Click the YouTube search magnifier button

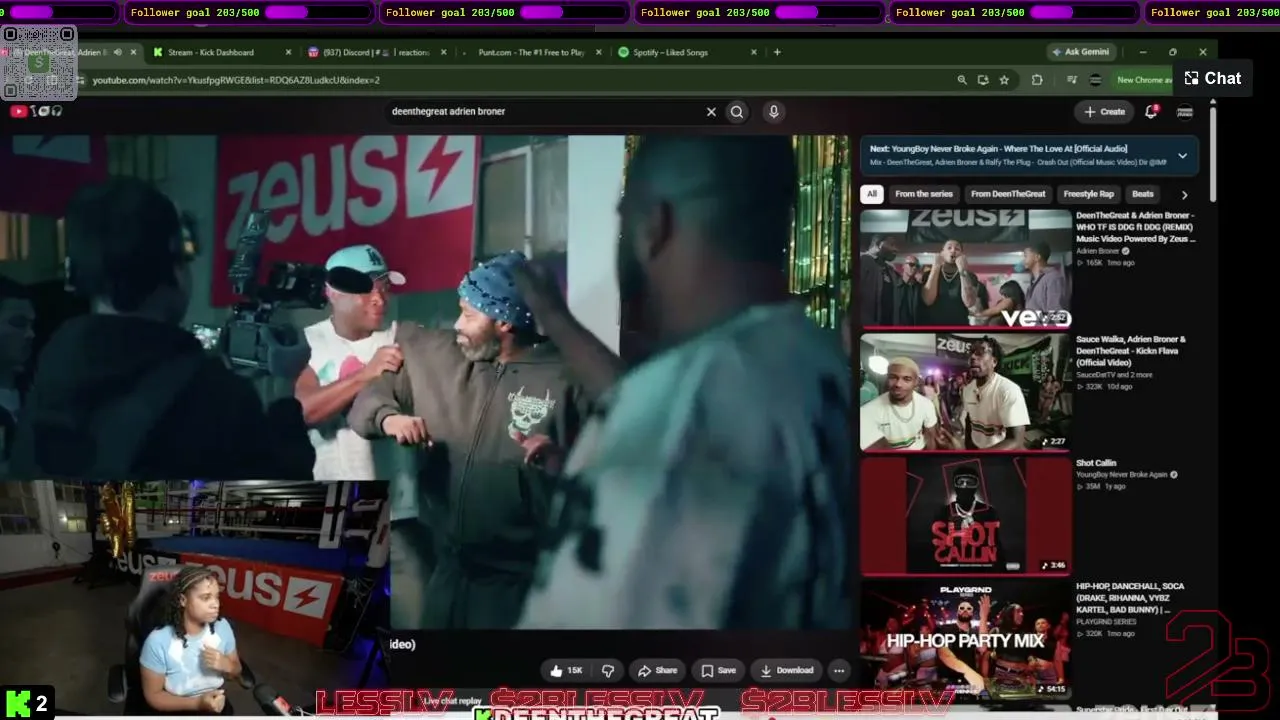737,112
